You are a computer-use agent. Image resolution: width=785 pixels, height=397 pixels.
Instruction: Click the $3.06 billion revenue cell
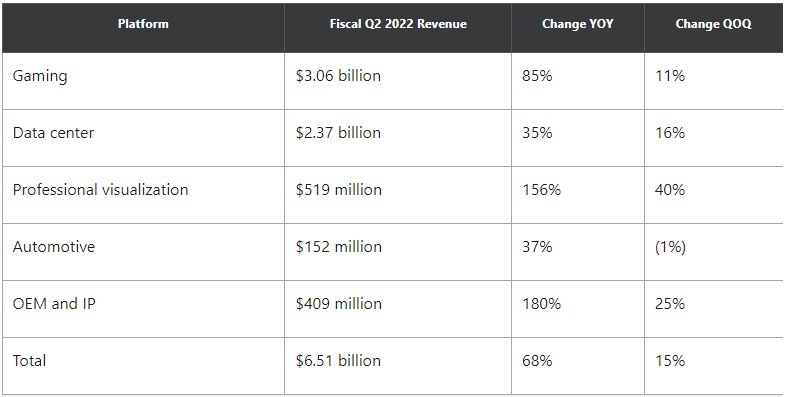pyautogui.click(x=338, y=76)
